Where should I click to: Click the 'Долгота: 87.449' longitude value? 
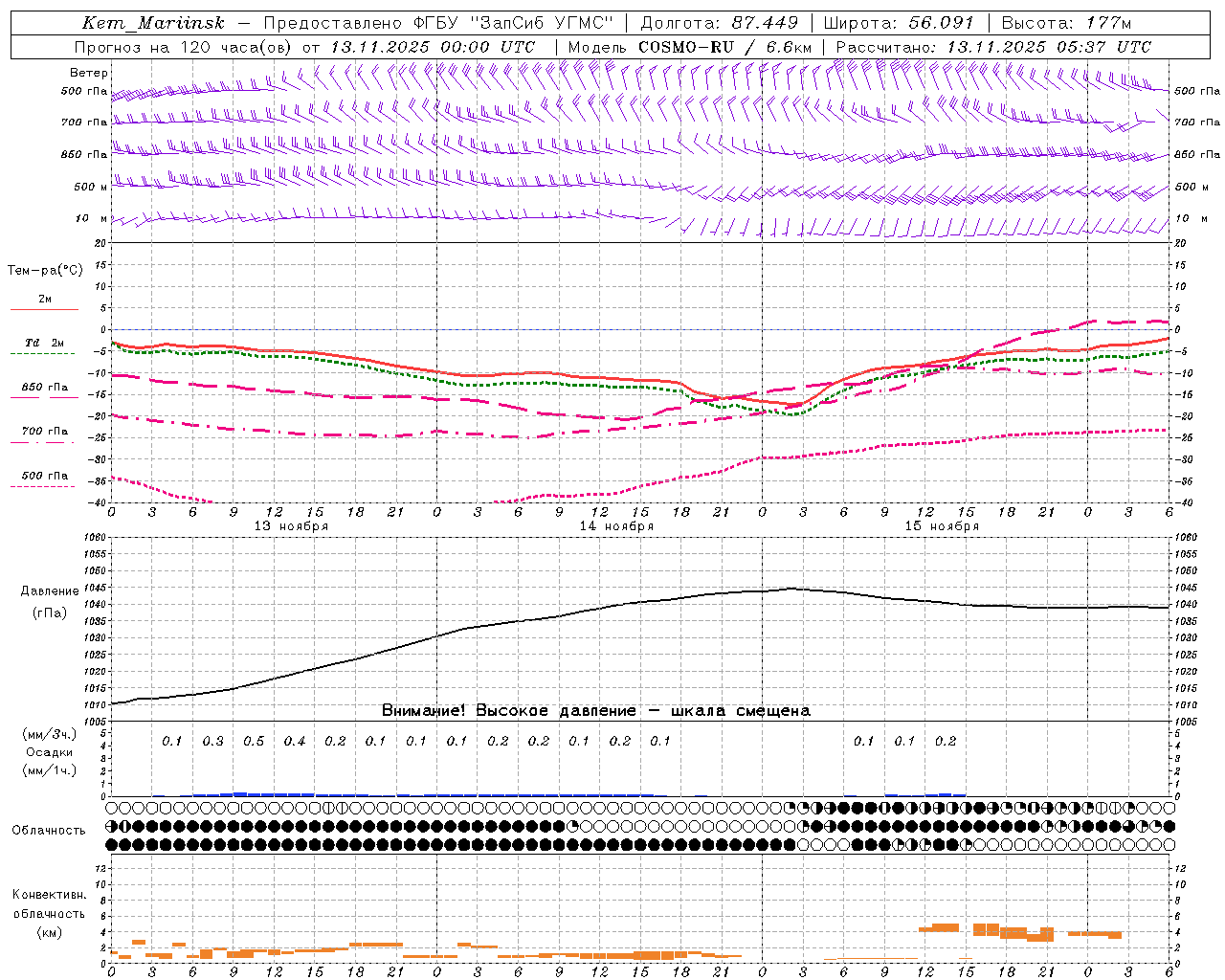click(719, 23)
